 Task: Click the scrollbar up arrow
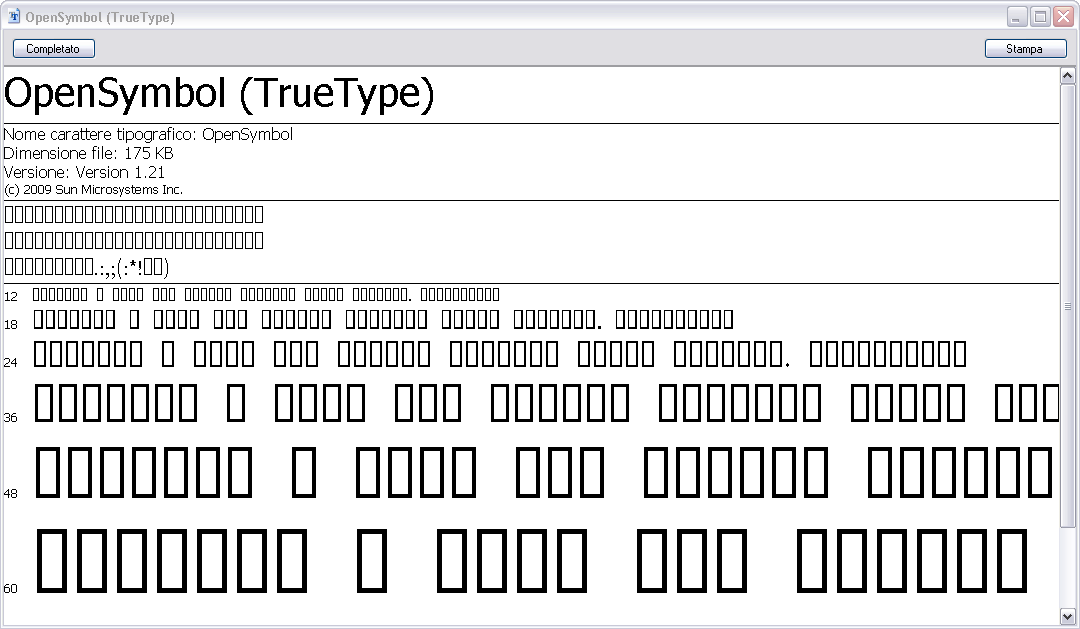pyautogui.click(x=1068, y=76)
